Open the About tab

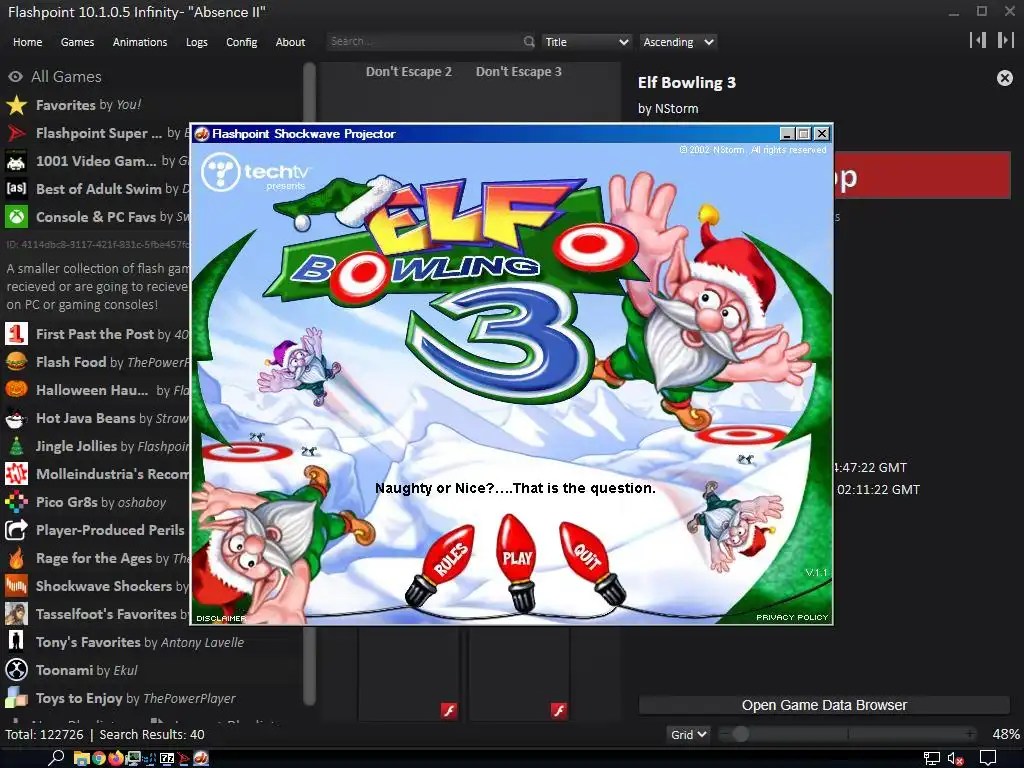click(290, 42)
